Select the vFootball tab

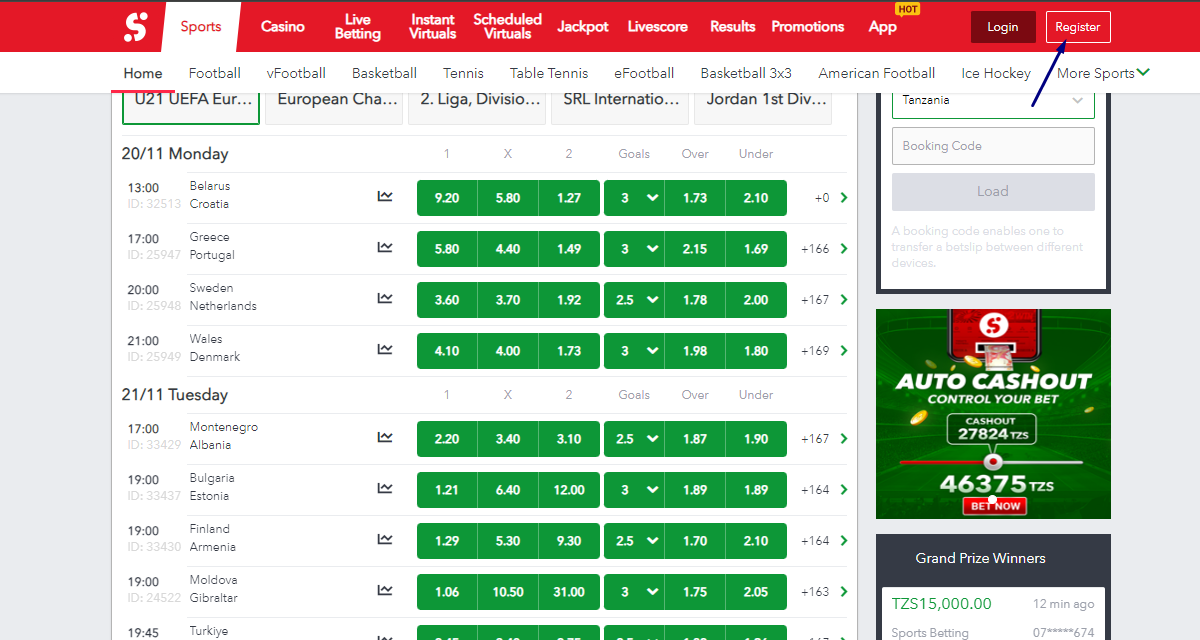tap(296, 73)
